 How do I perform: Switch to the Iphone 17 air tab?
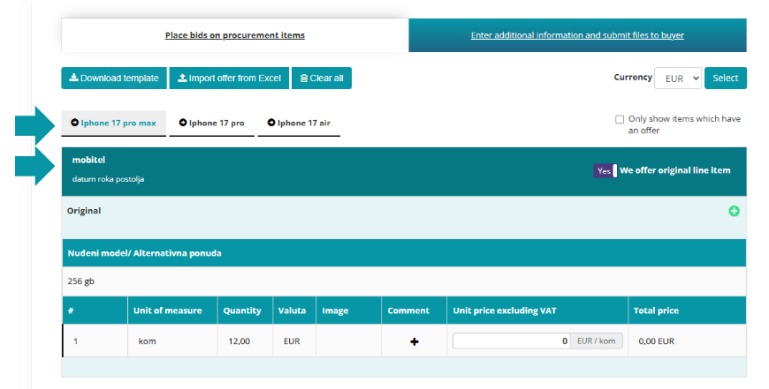(299, 123)
